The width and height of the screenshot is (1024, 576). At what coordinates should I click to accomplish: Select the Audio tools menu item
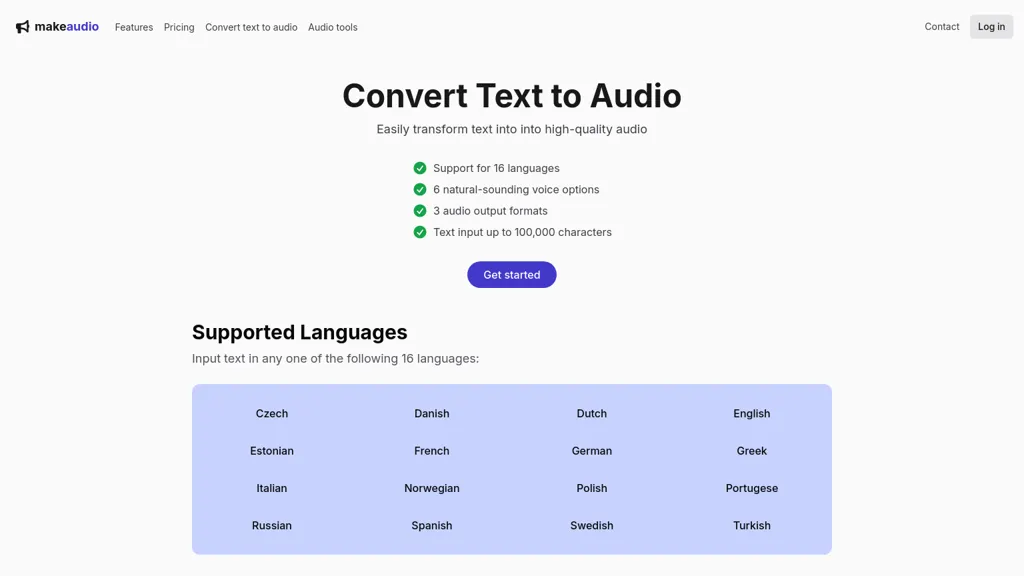pos(332,27)
